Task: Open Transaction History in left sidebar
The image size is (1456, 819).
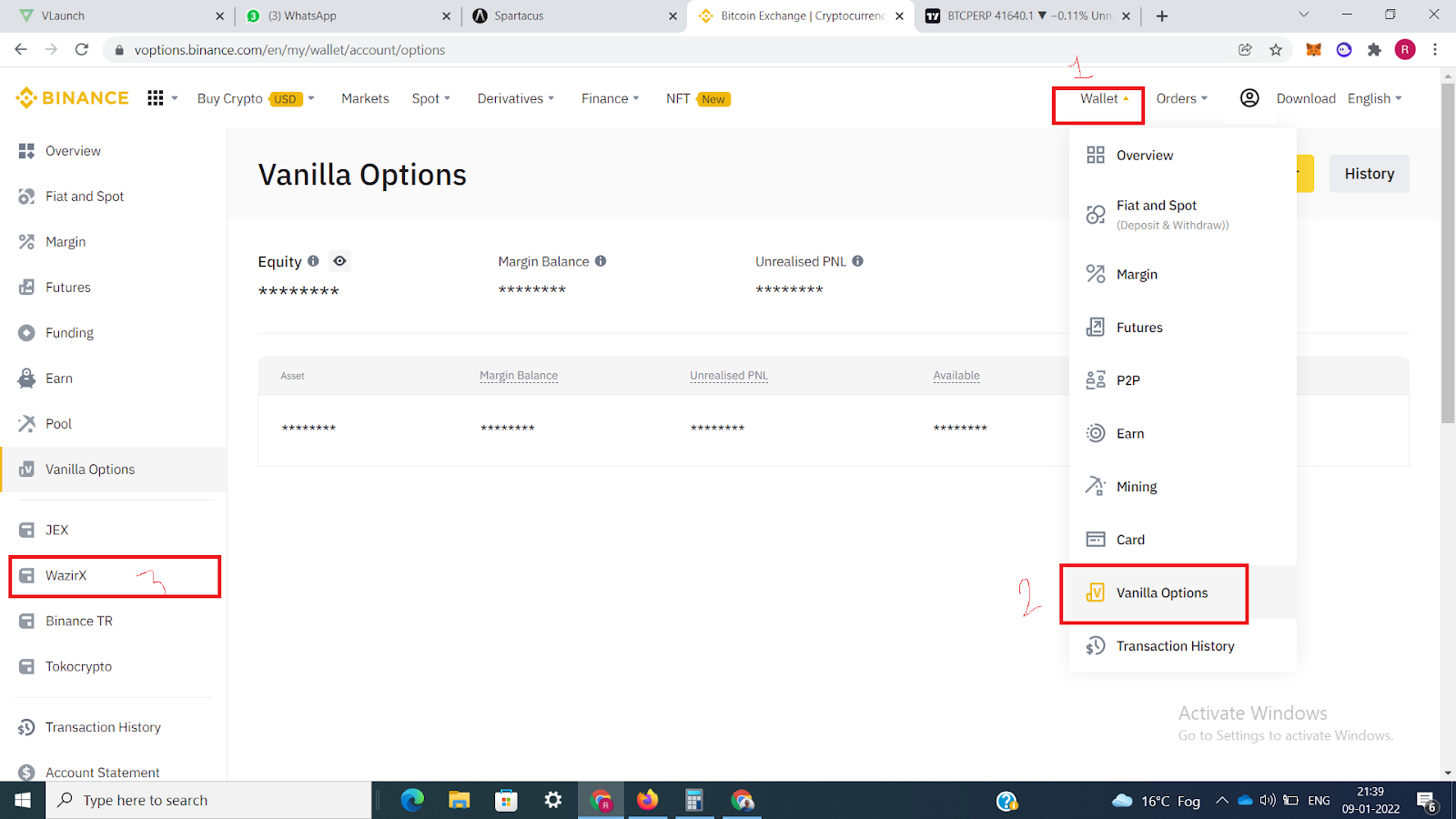Action: click(114, 727)
